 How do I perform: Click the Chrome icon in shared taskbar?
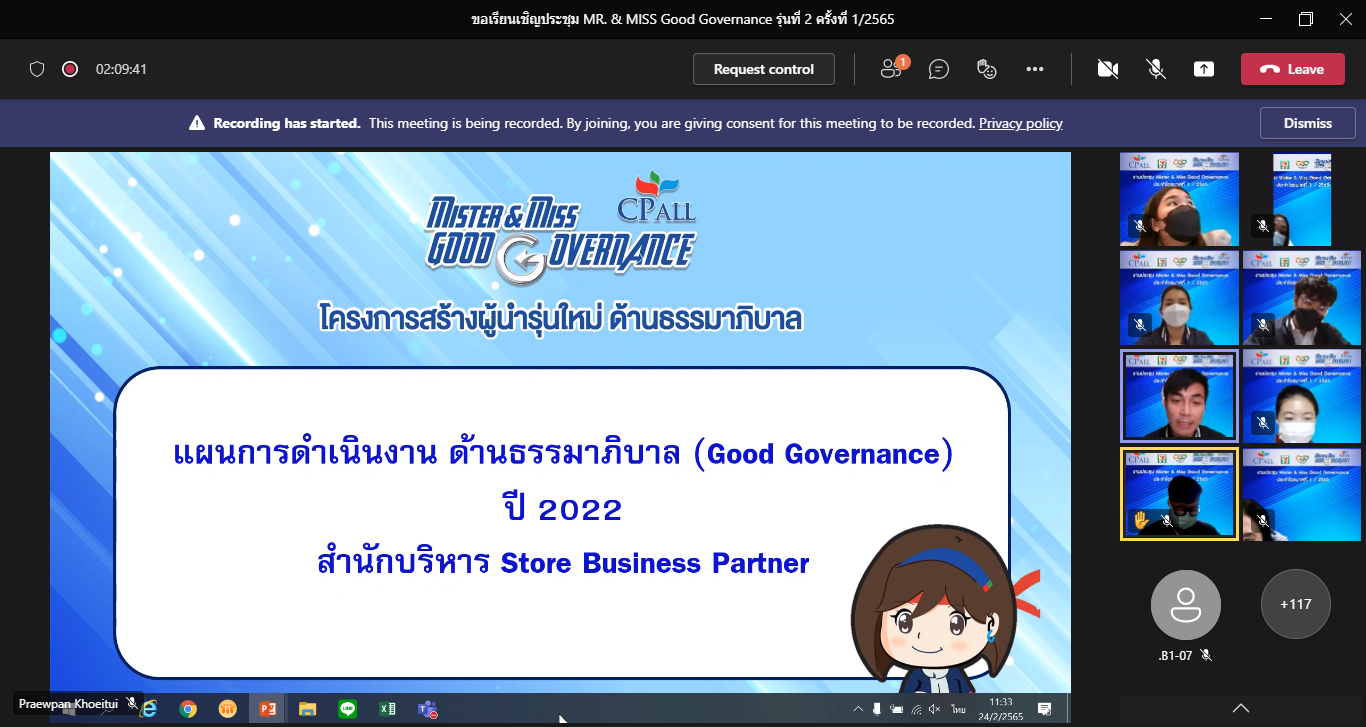pos(188,709)
